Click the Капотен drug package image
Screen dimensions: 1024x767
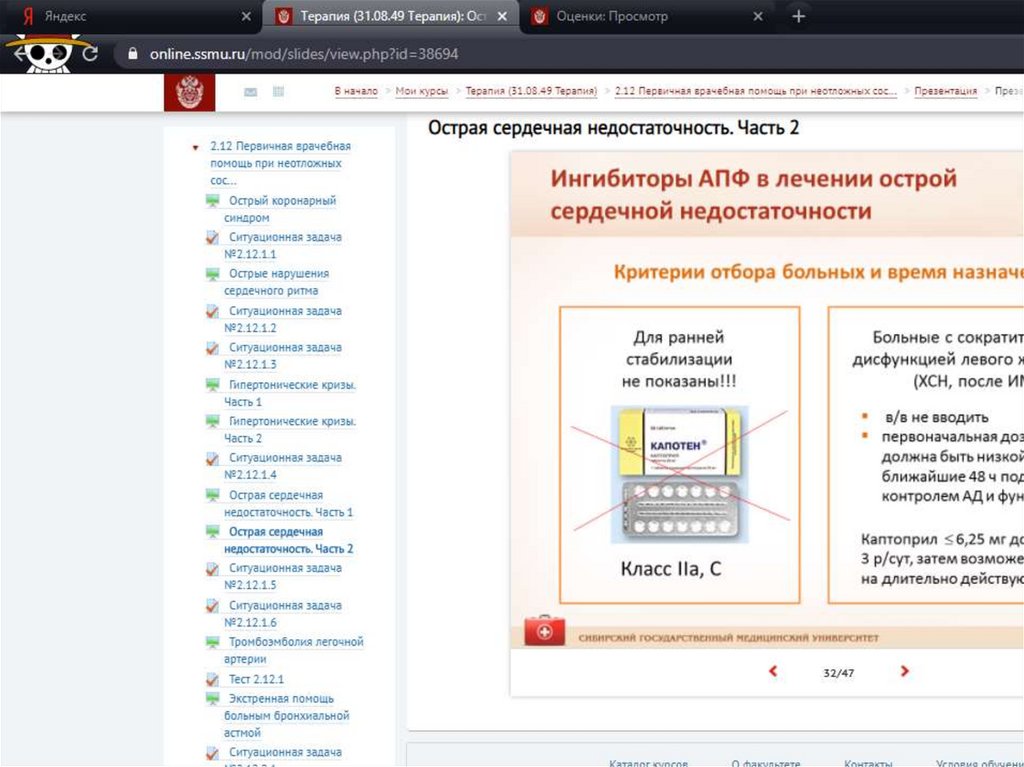coord(679,474)
